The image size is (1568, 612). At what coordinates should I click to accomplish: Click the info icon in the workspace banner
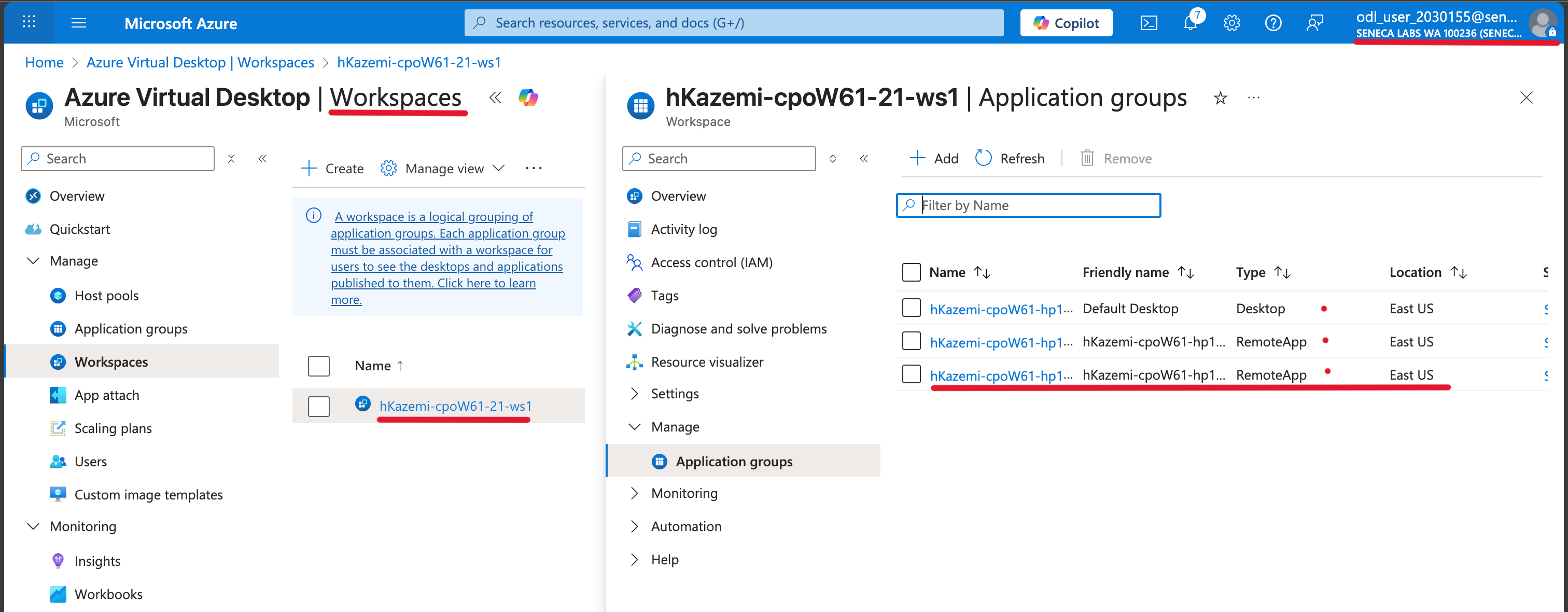[x=314, y=216]
